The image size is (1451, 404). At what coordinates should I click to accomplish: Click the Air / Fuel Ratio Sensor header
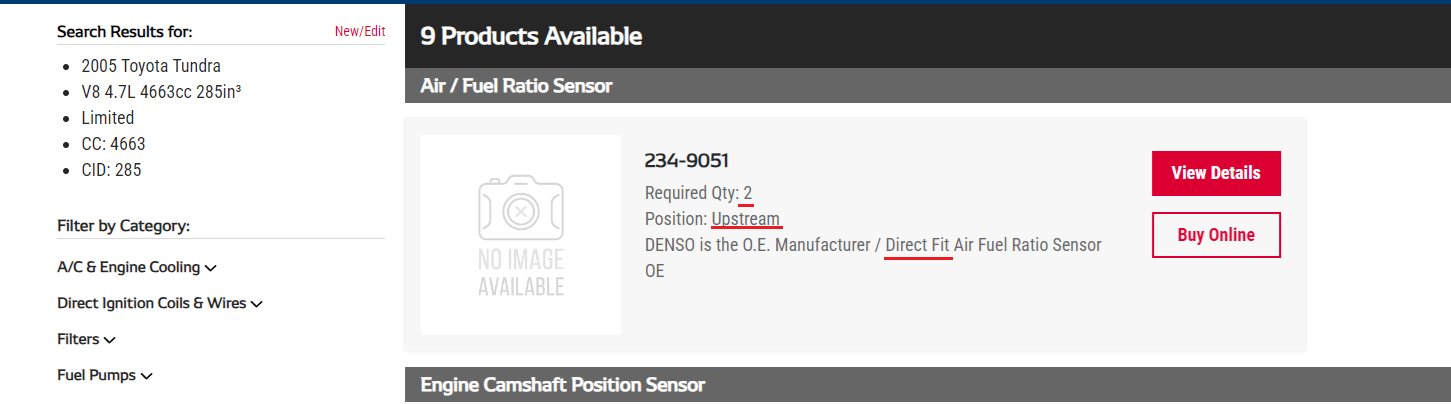pos(516,86)
